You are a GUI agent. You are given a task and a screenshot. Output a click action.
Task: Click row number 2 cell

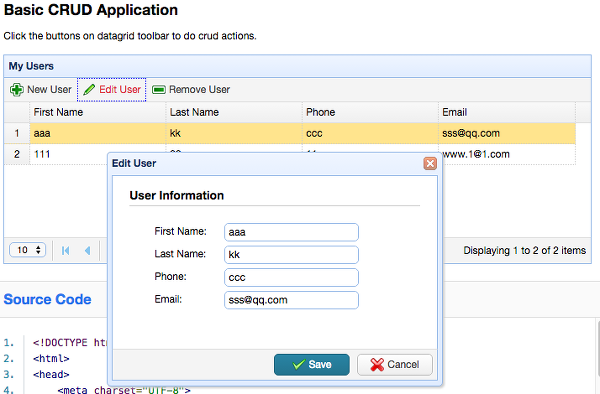point(17,155)
